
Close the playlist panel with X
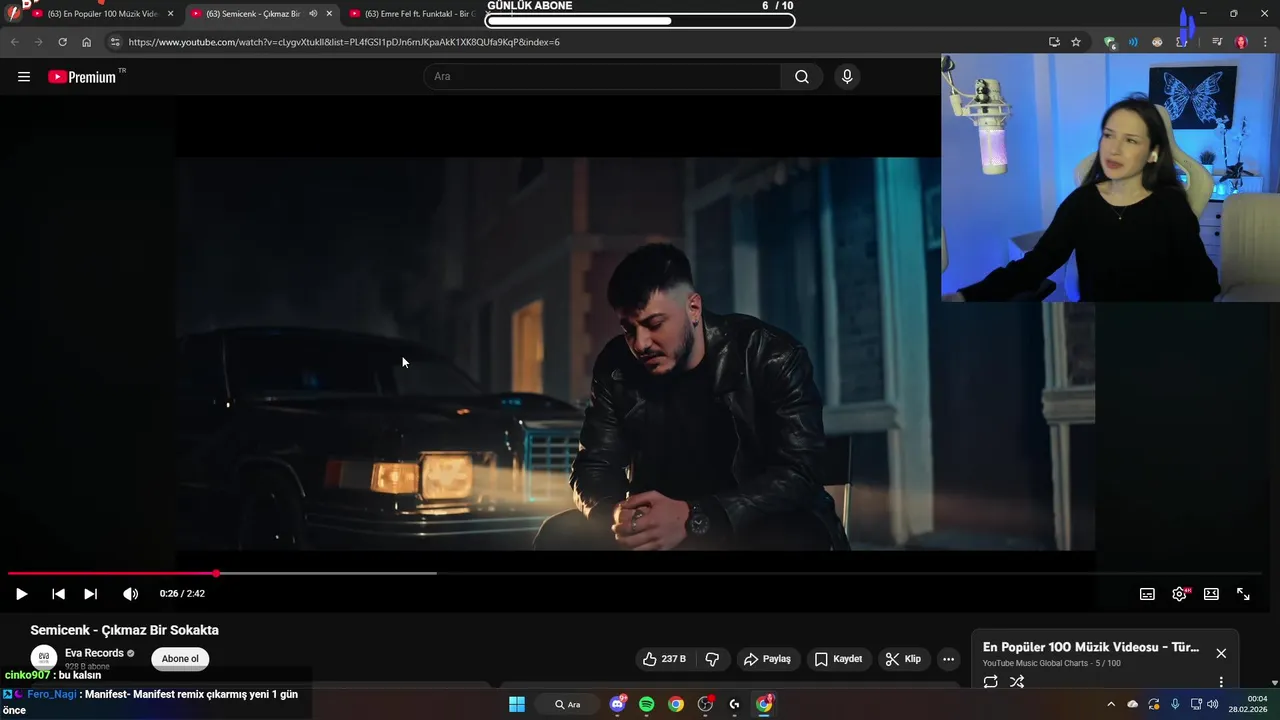coord(1221,653)
